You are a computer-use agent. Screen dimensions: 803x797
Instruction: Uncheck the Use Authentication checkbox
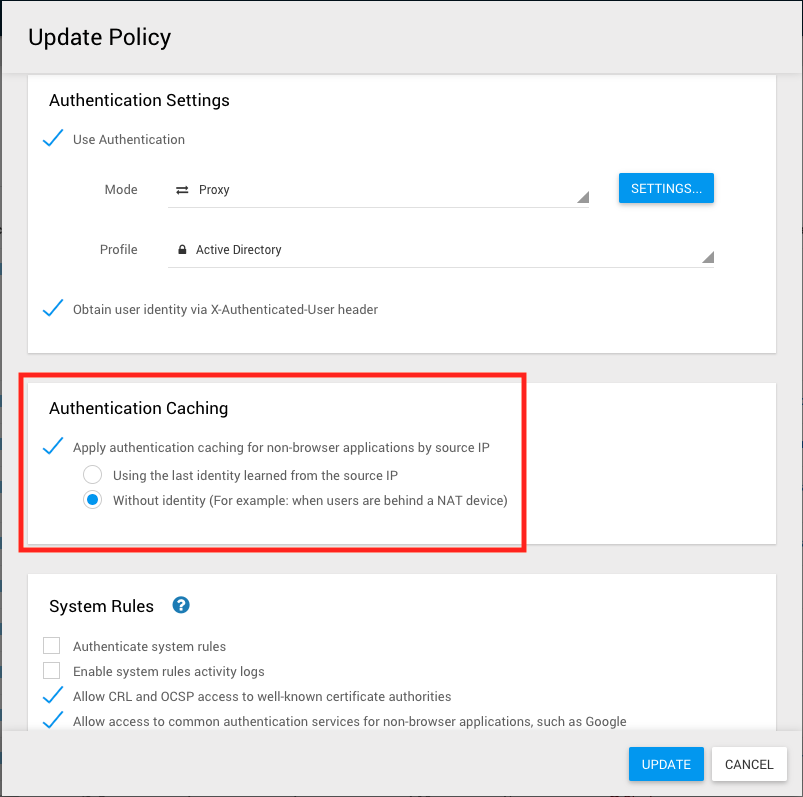[x=54, y=139]
